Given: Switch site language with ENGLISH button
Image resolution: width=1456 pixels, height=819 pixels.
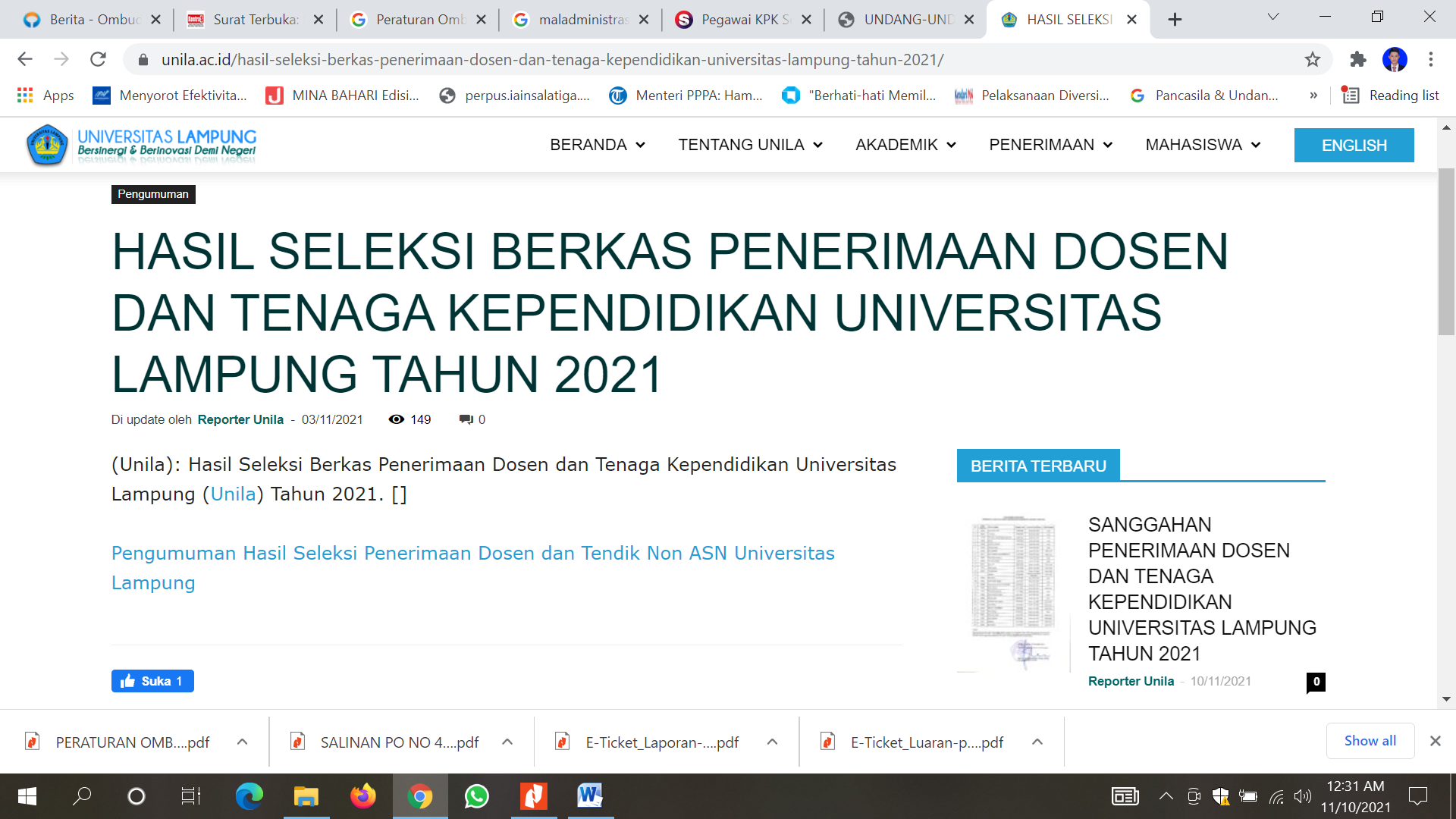Looking at the screenshot, I should [1354, 145].
